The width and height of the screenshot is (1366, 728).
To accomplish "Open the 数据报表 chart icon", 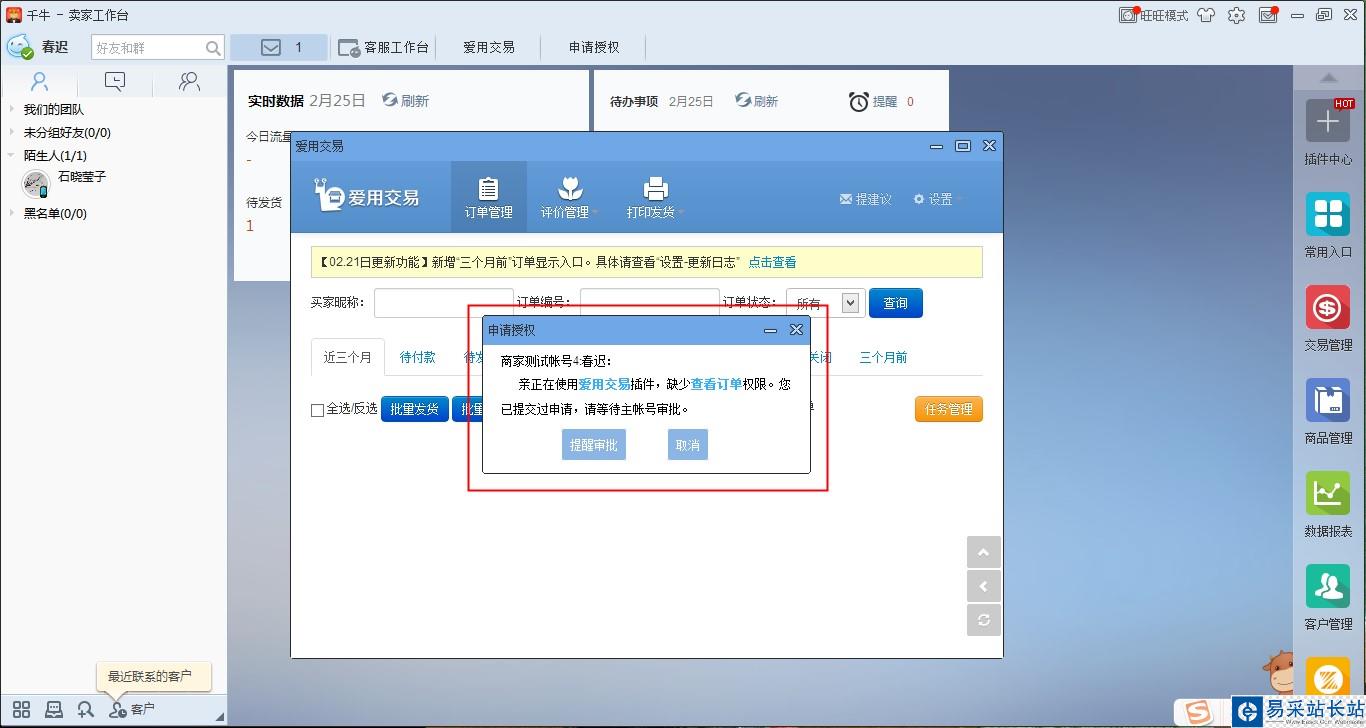I will pyautogui.click(x=1327, y=493).
